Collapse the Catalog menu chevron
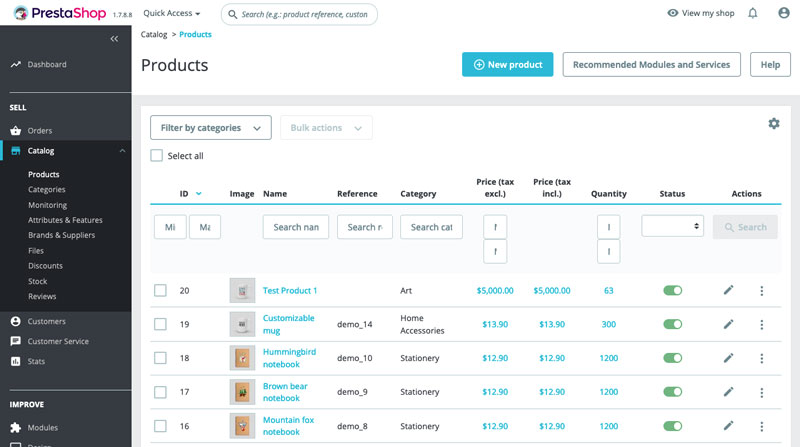800x447 pixels. (122, 151)
